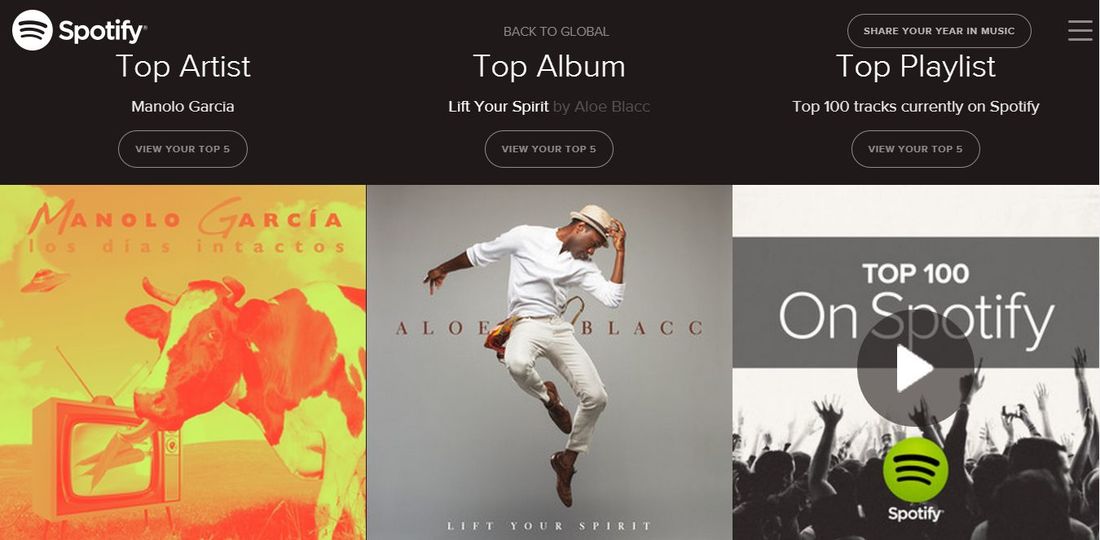Screen dimensions: 1100x540
Task: Open Manolo Garcia album cover image
Action: coord(182,363)
